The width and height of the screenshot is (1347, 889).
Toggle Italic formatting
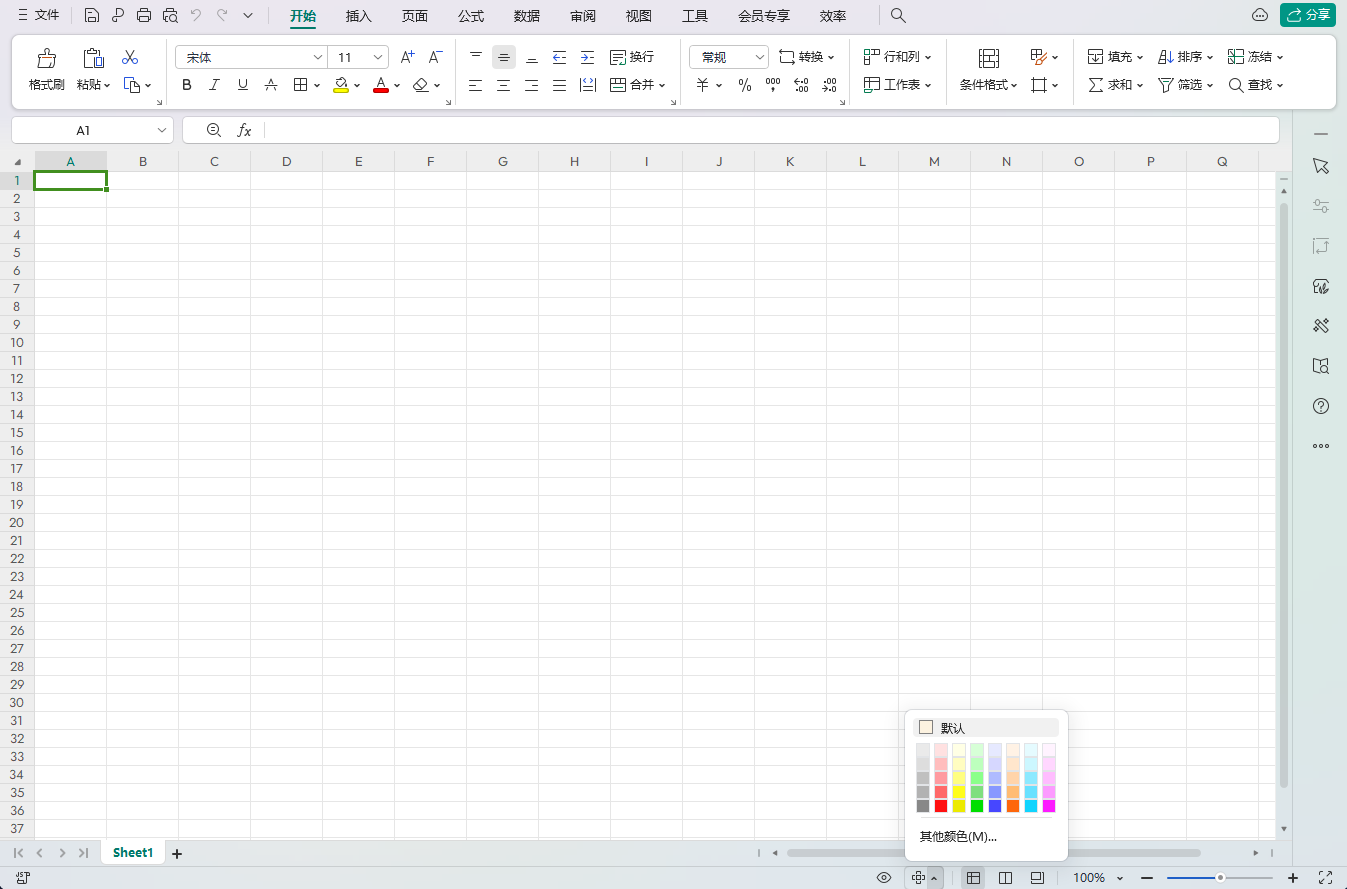214,85
